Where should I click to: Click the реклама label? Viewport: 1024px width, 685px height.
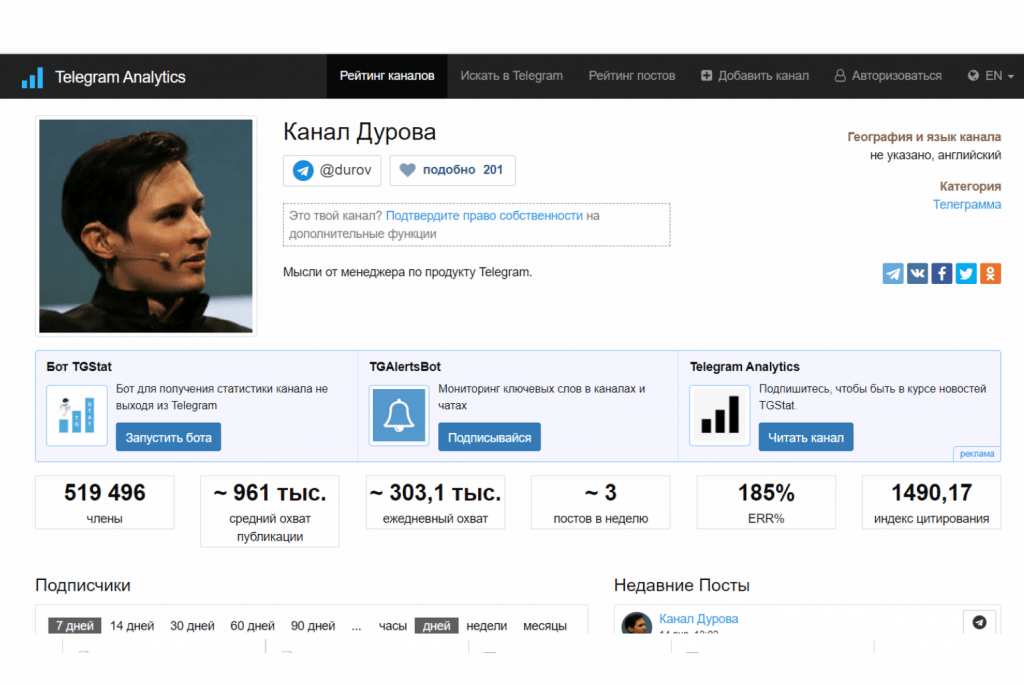pos(977,453)
